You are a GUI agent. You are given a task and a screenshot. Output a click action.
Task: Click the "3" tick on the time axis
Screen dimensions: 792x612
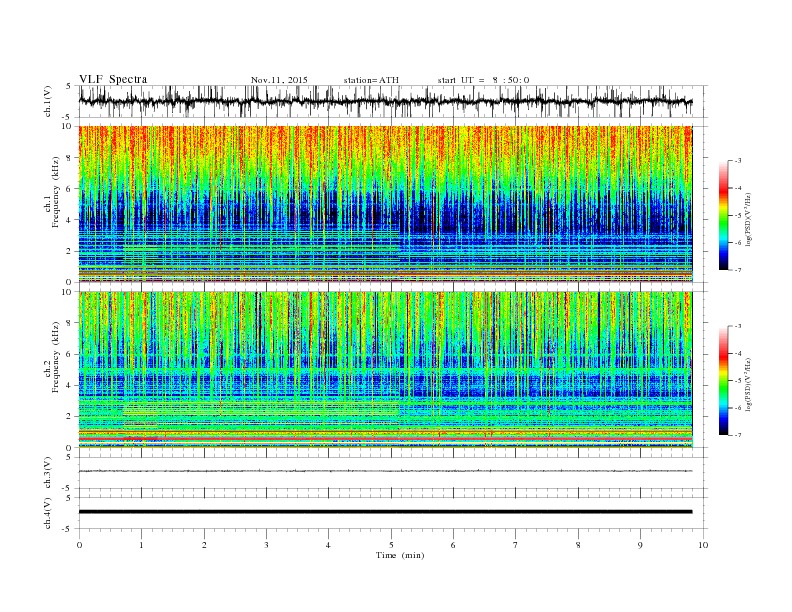point(266,545)
